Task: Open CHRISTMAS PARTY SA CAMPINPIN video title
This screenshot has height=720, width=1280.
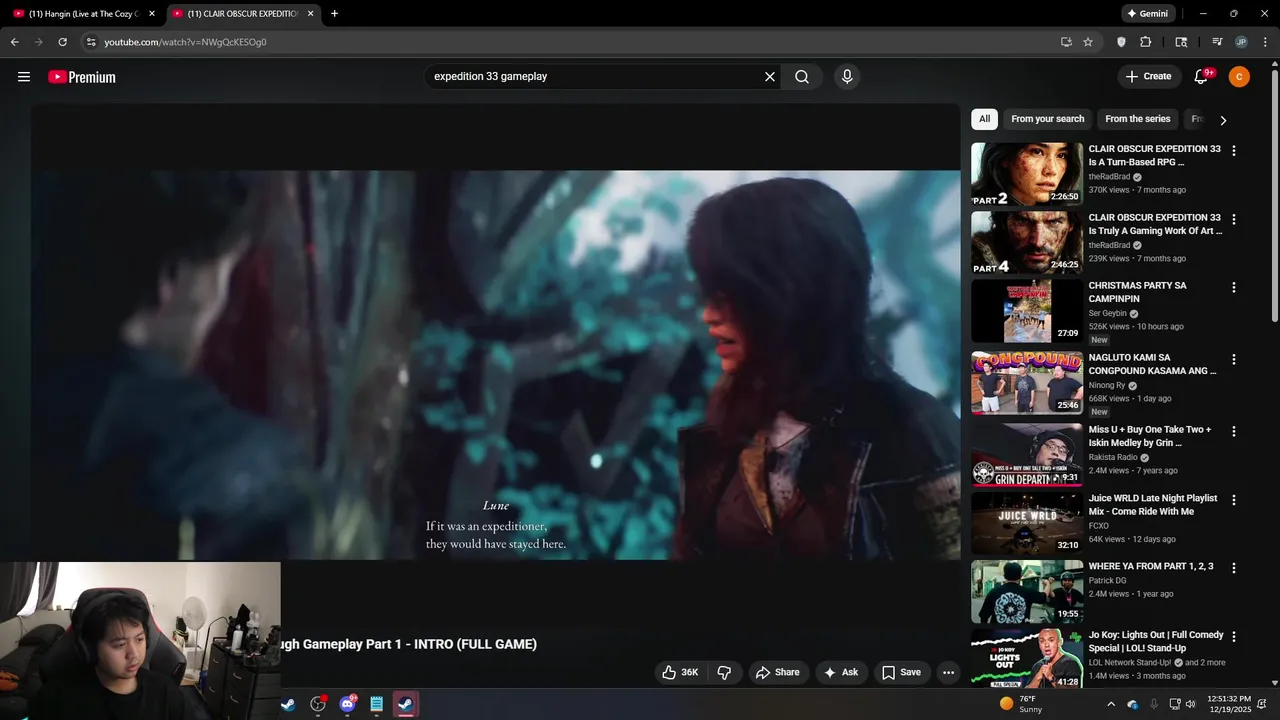Action: point(1137,292)
